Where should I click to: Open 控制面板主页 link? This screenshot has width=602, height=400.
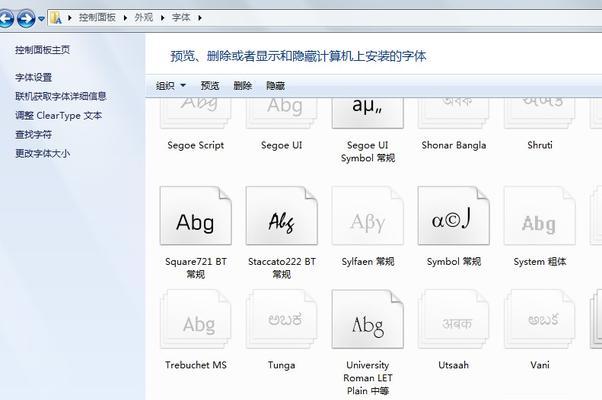tap(43, 50)
